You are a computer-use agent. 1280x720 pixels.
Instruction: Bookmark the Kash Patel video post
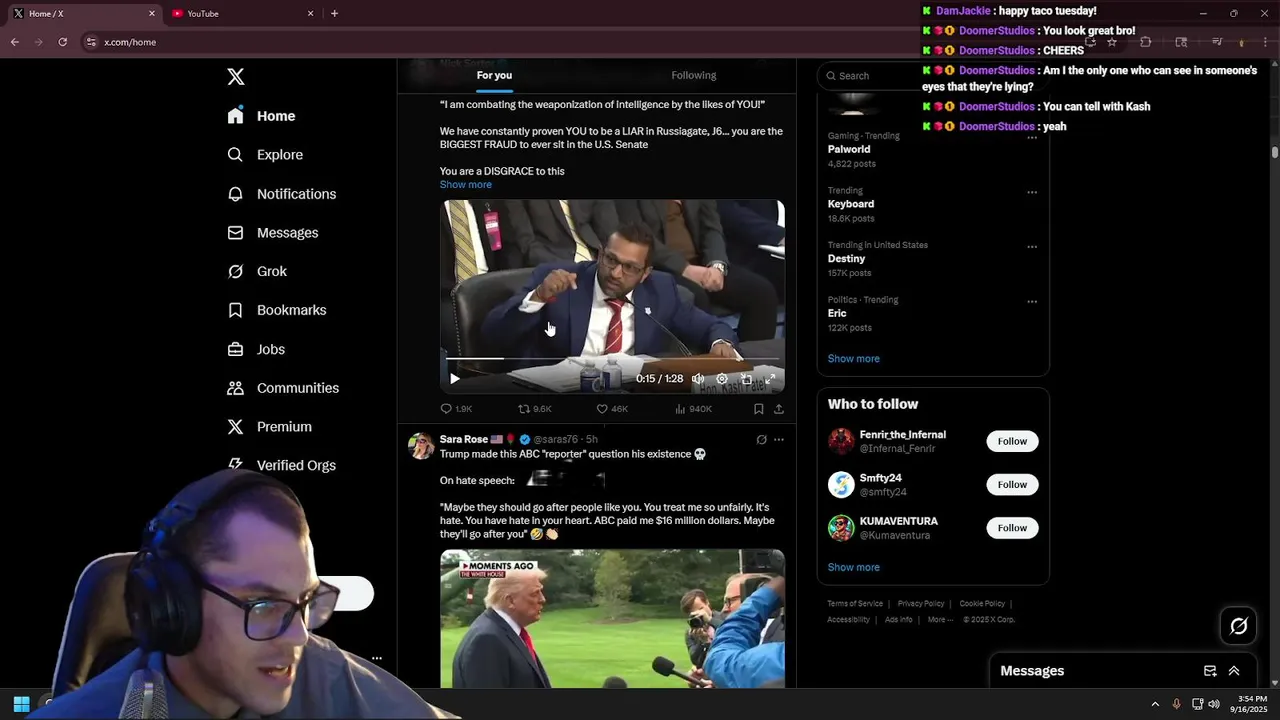[759, 409]
